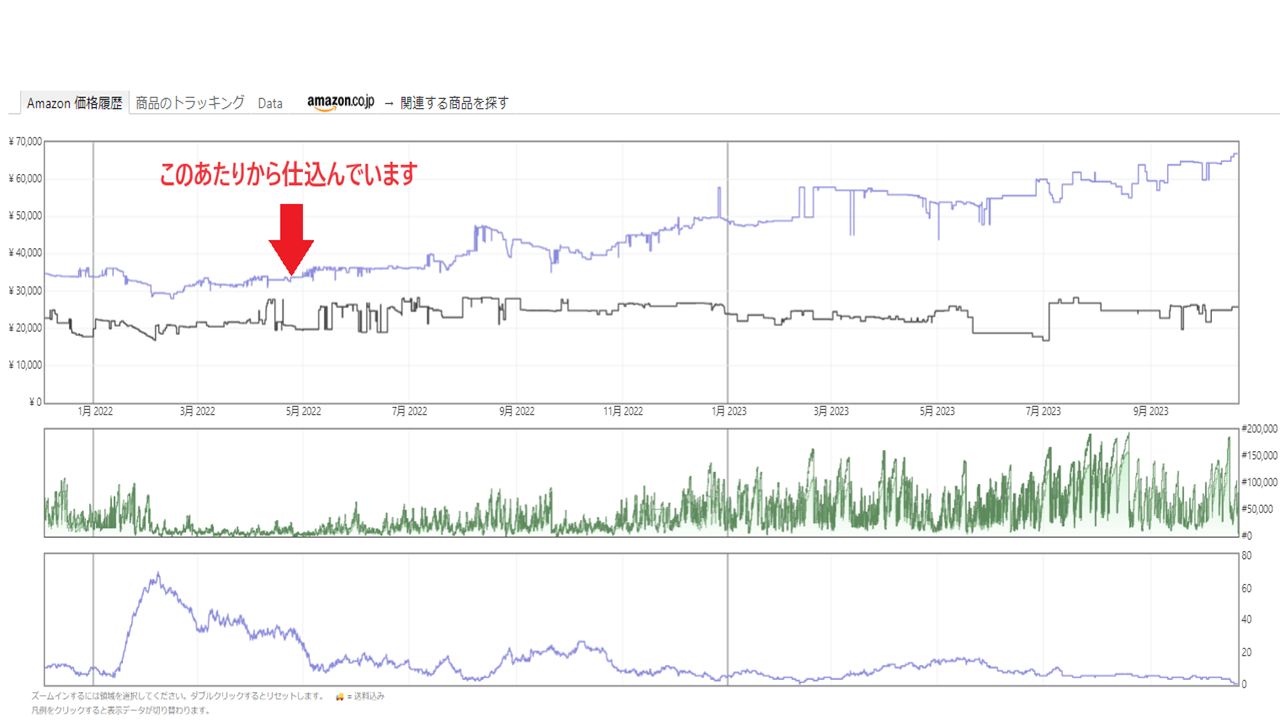Screen dimensions: 1280x720
Task: Select the ¥ 30,000 price axis label
Action: (x=25, y=291)
